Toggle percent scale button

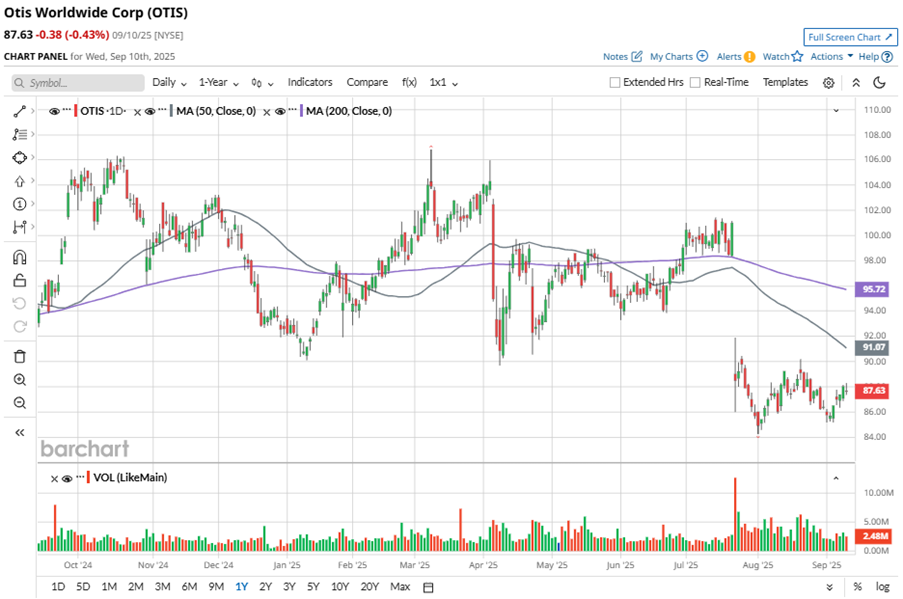pyautogui.click(x=858, y=587)
